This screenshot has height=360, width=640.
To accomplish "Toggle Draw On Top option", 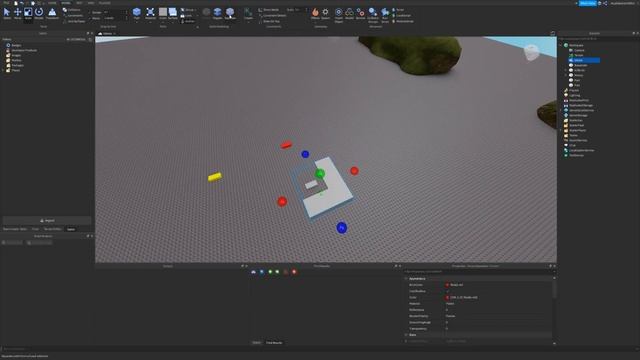I will (269, 21).
